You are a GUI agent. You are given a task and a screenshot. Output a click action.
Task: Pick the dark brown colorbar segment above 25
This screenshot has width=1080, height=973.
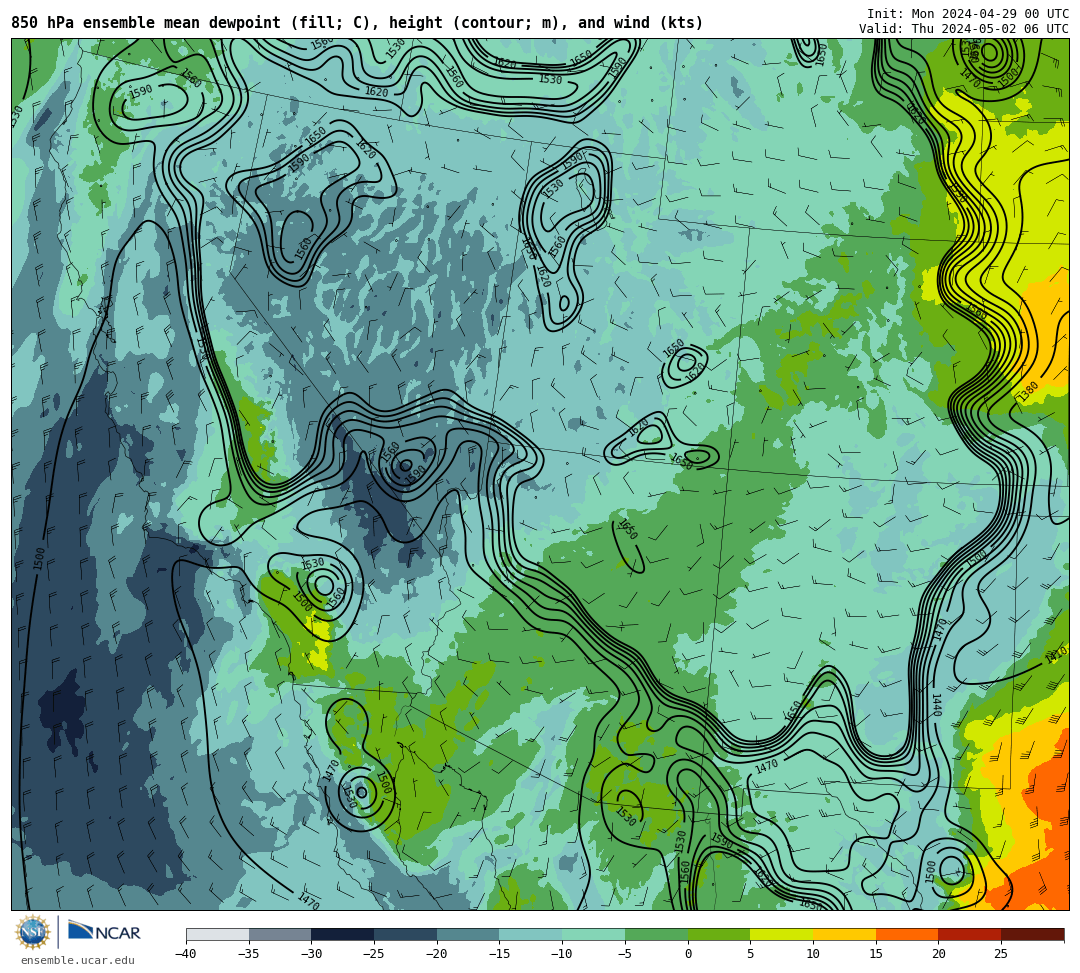[x=1032, y=934]
